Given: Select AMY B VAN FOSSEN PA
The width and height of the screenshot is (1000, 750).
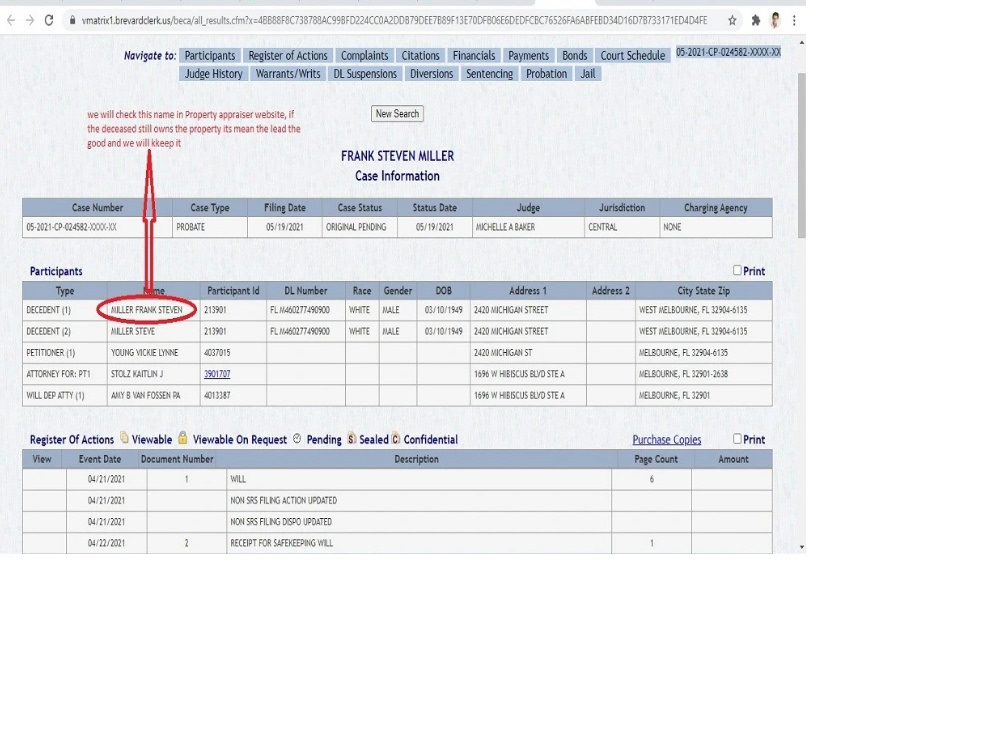Looking at the screenshot, I should coord(145,395).
